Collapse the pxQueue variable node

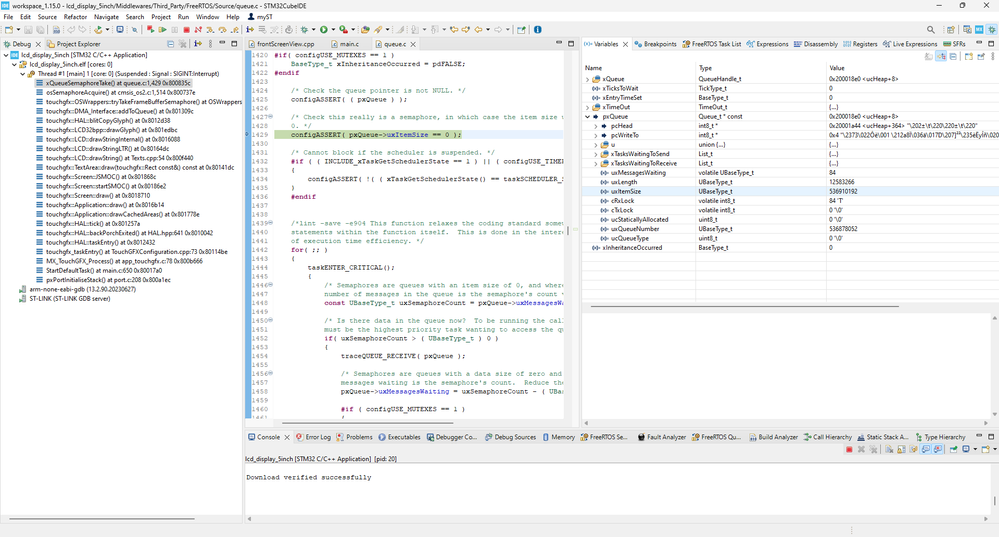click(x=587, y=116)
